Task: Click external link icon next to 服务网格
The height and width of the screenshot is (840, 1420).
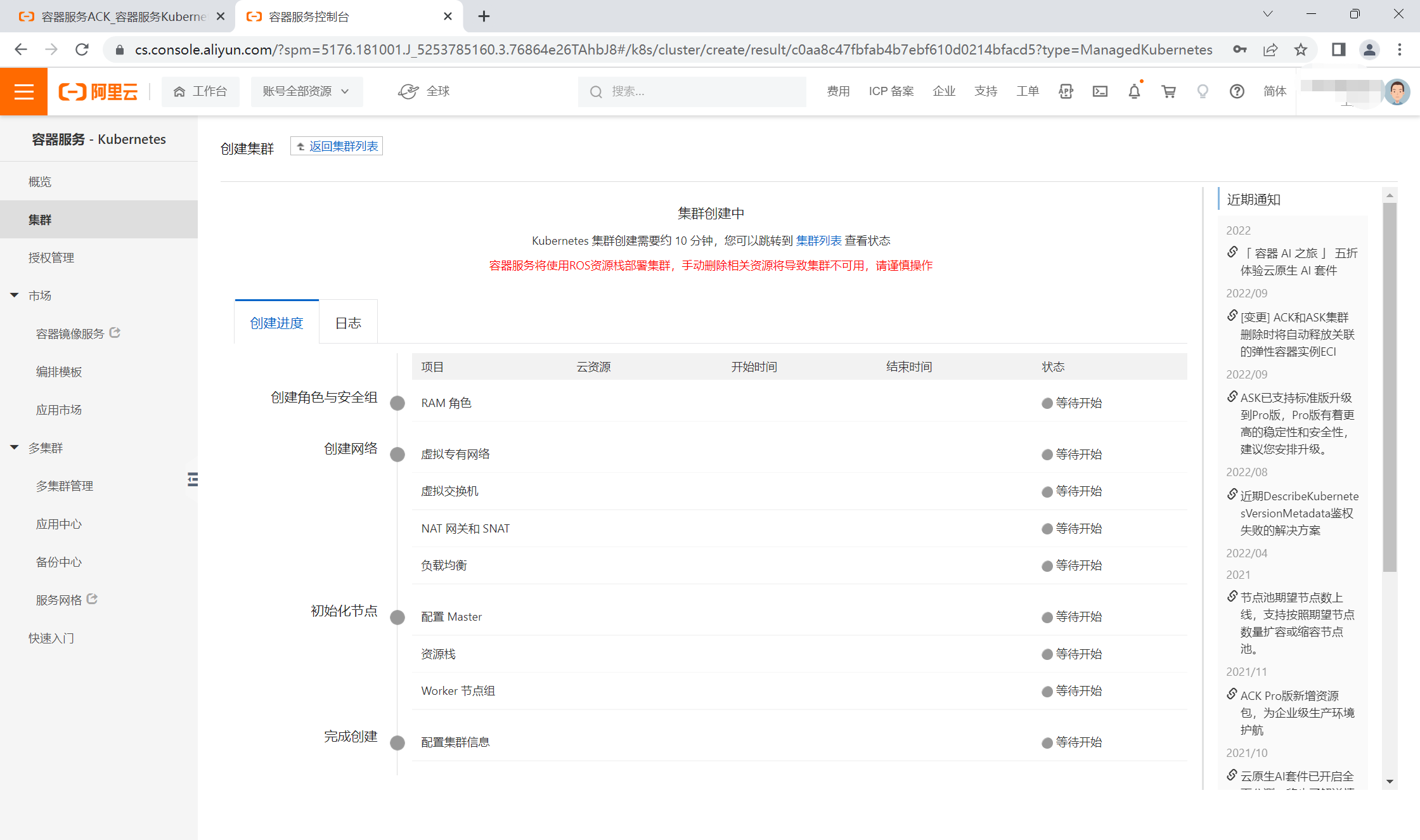Action: pyautogui.click(x=92, y=598)
